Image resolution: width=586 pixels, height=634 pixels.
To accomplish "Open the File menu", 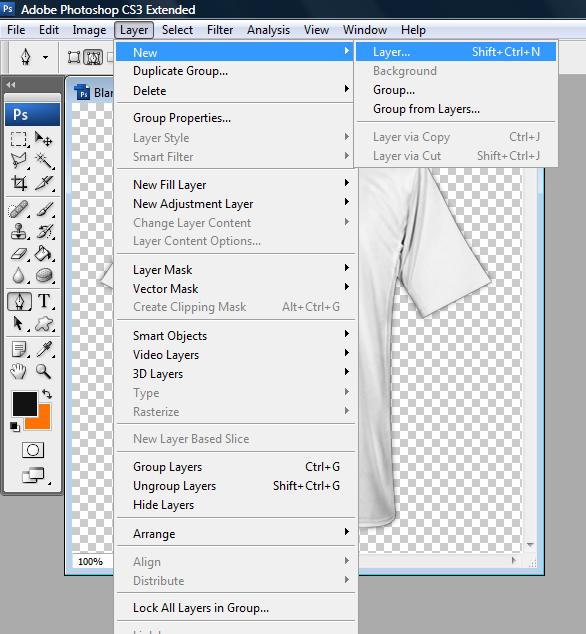I will (16, 30).
